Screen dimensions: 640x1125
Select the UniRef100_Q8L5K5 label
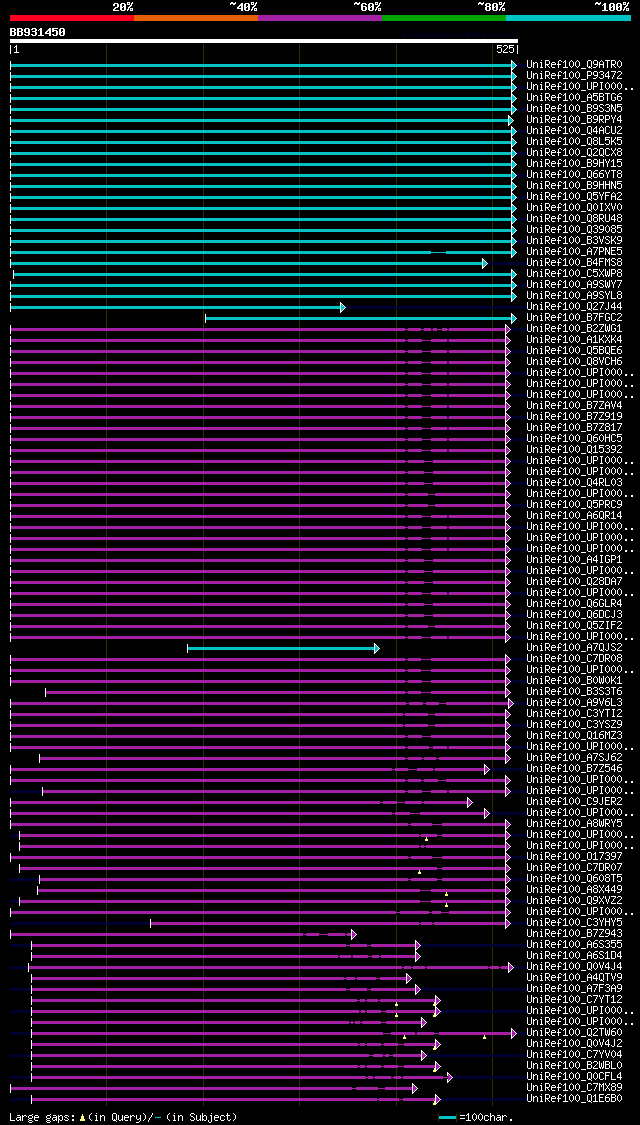pos(574,141)
